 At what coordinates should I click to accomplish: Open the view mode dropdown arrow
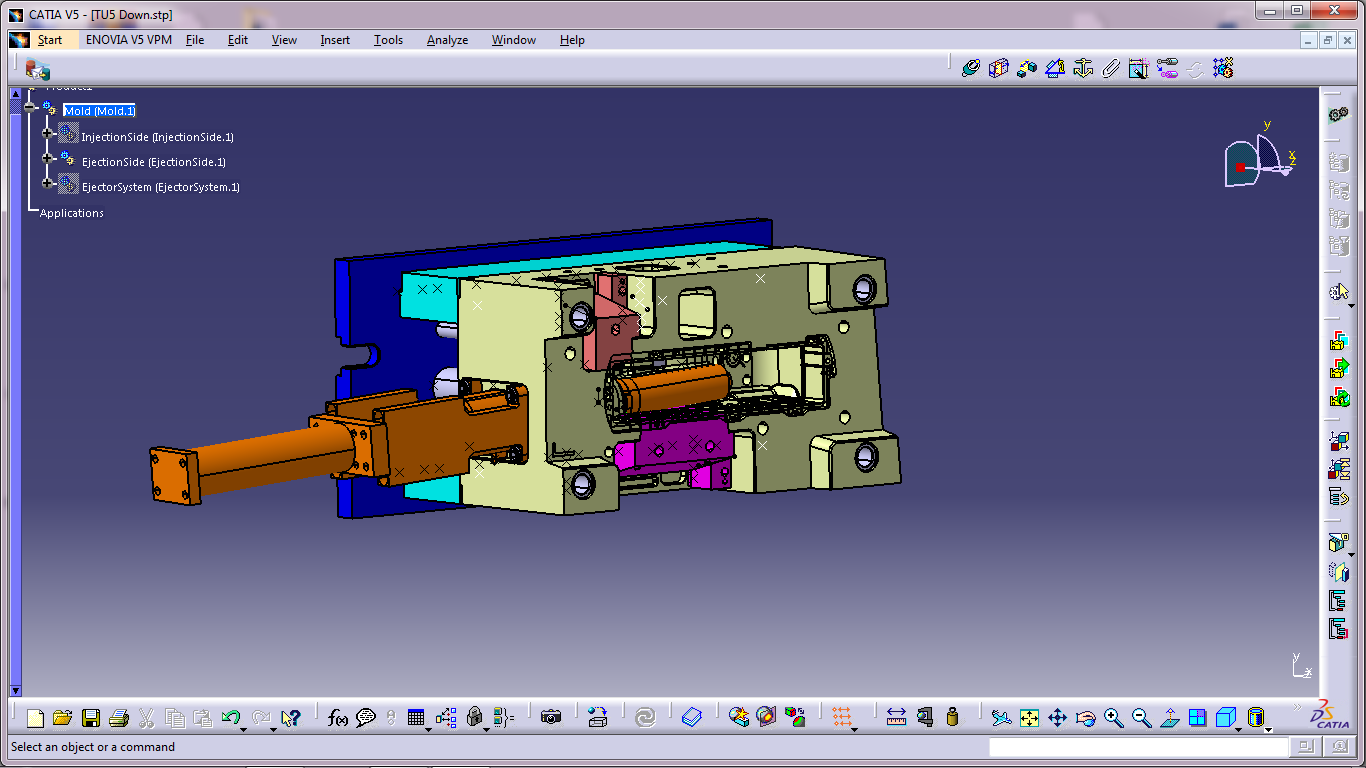tap(1269, 728)
